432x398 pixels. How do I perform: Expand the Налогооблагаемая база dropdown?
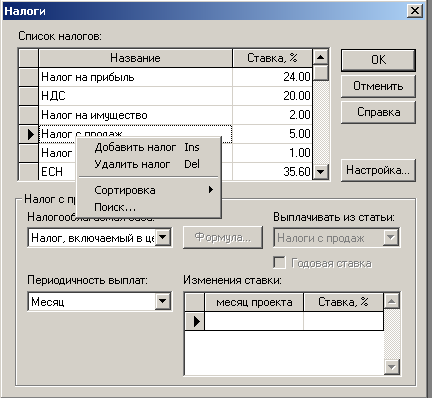(x=163, y=238)
